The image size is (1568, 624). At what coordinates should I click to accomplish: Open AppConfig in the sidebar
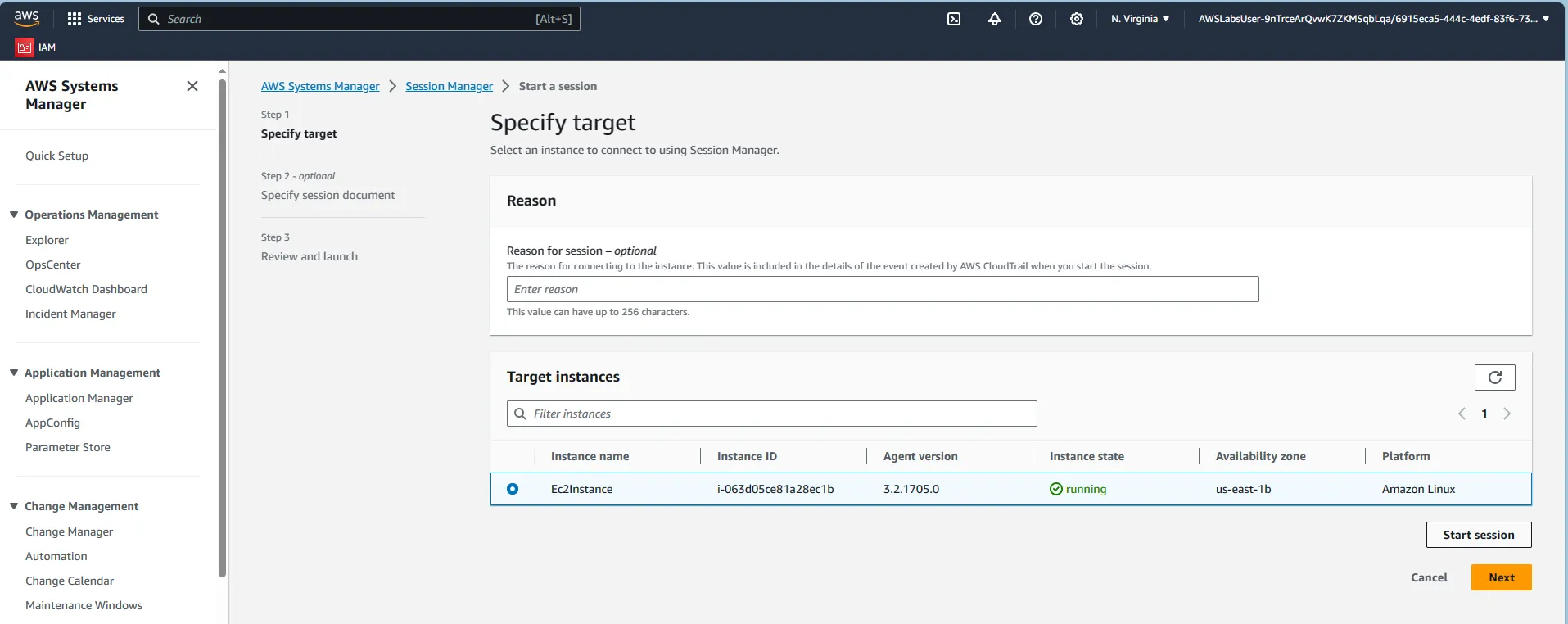pyautogui.click(x=52, y=423)
